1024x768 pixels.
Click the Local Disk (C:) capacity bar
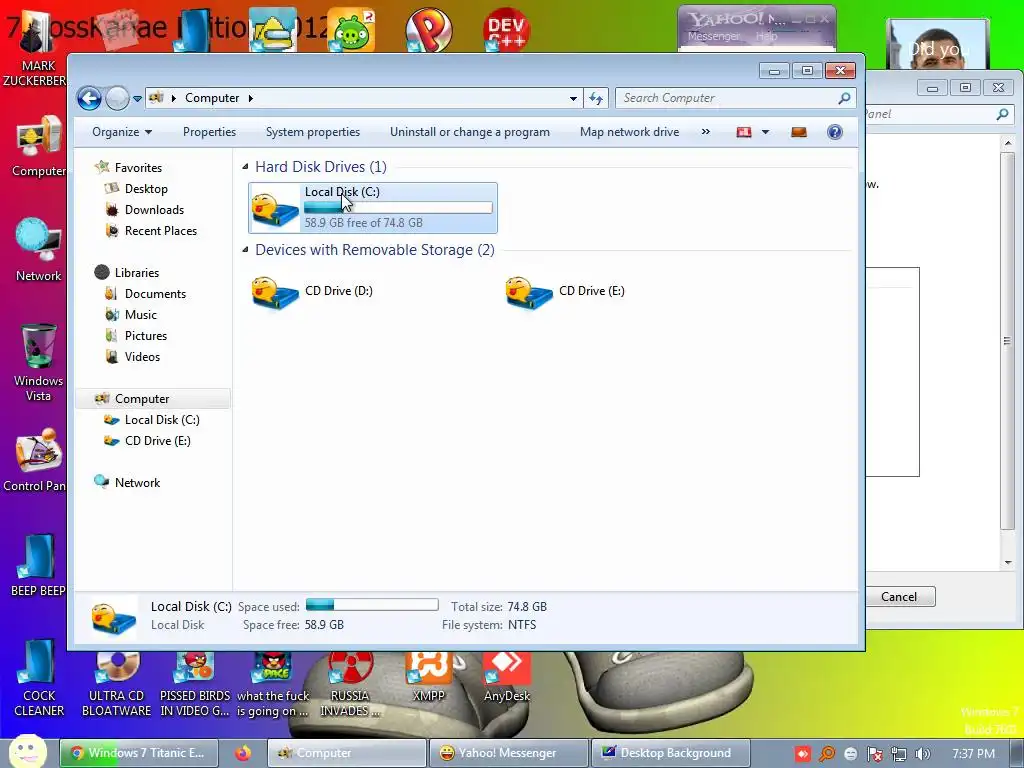tap(398, 208)
